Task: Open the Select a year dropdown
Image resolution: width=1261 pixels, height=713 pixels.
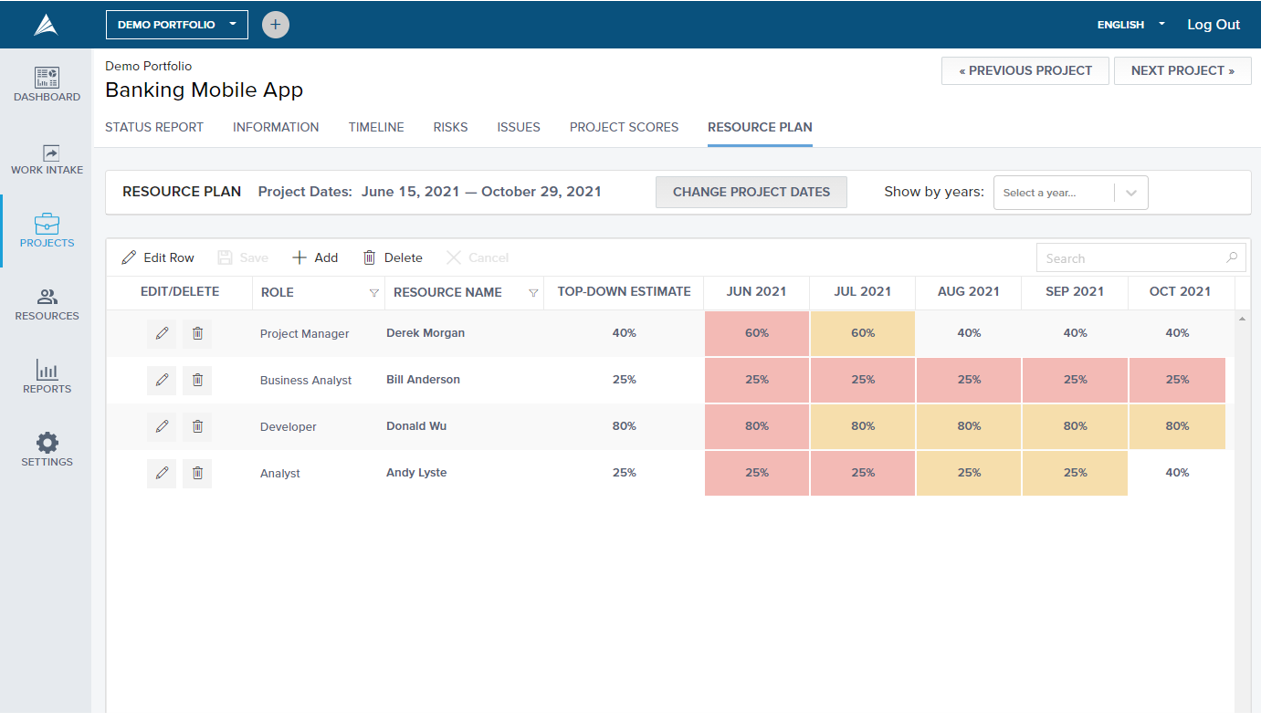Action: click(1070, 193)
